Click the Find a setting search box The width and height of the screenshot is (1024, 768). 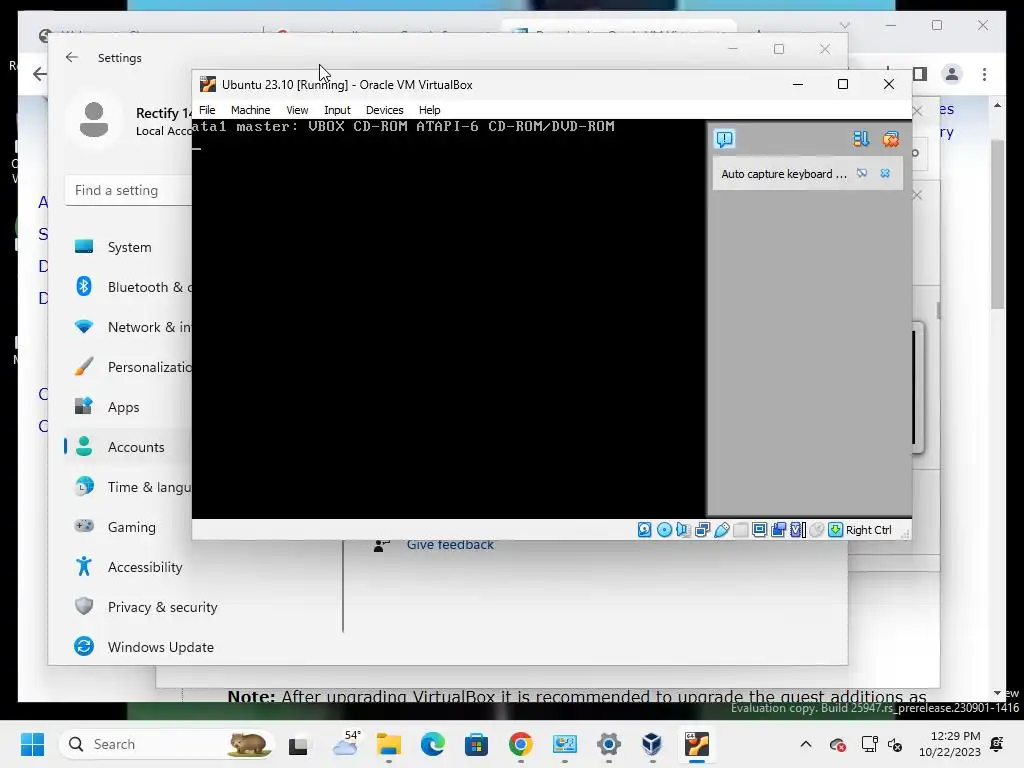click(x=129, y=190)
